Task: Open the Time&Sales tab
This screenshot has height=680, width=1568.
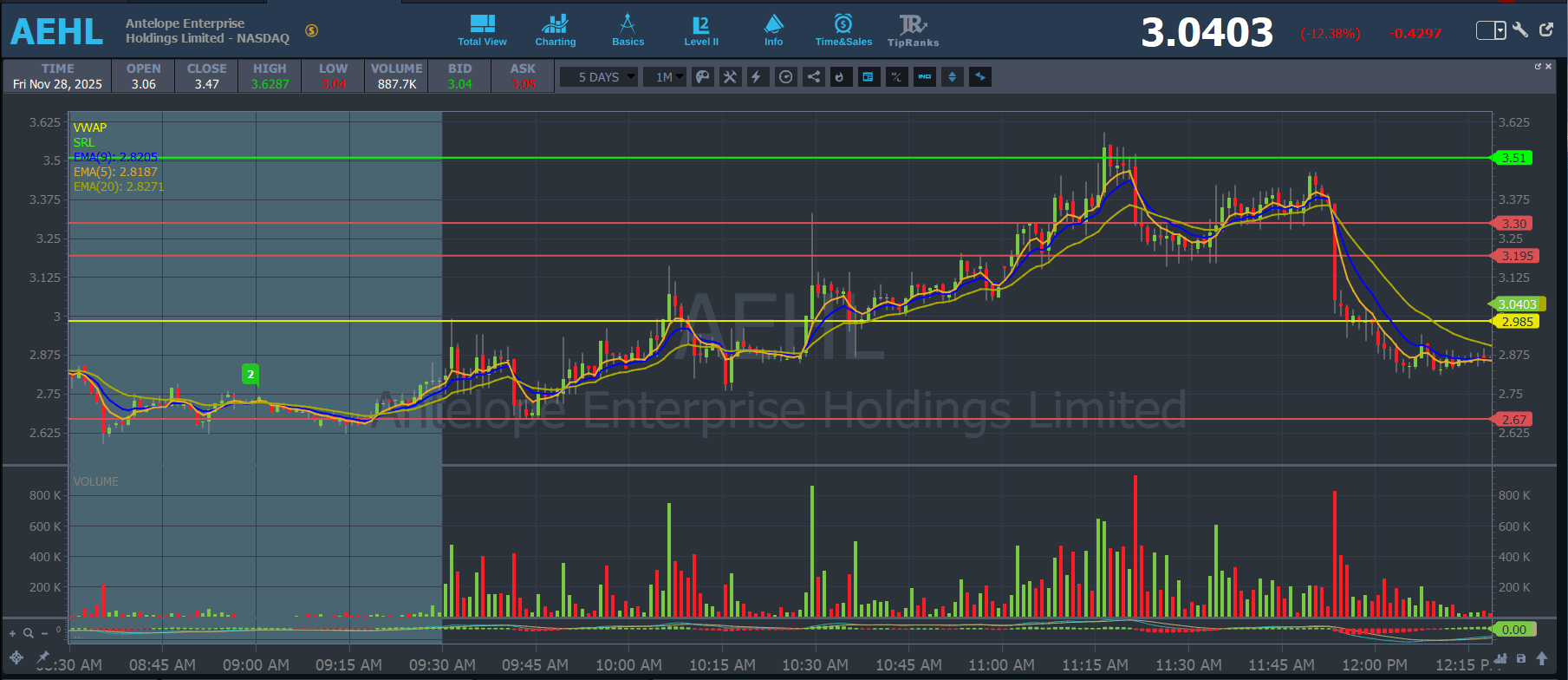Action: tap(843, 30)
